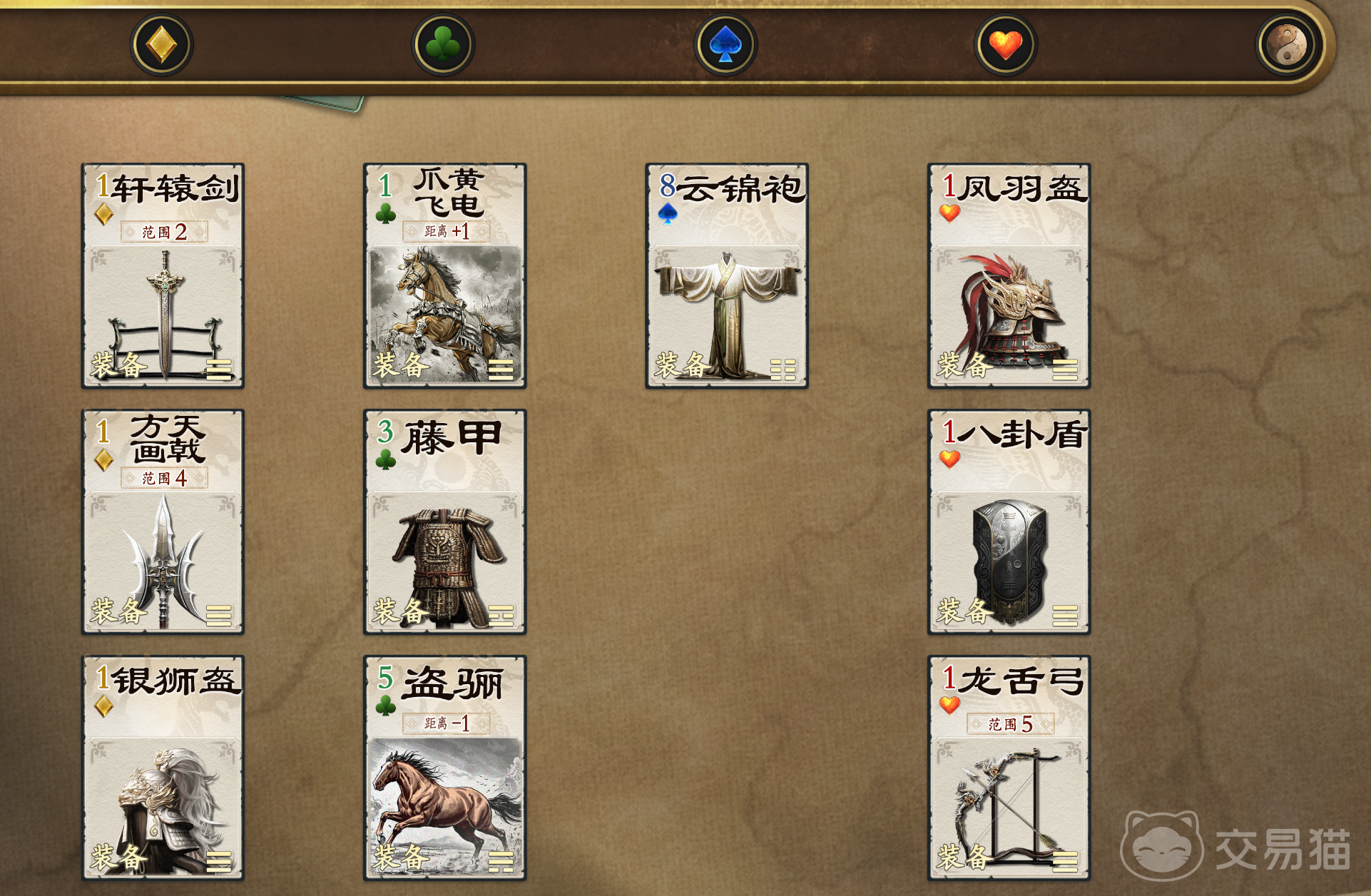The height and width of the screenshot is (896, 1371).
Task: Open the 爪黄飞电 horse card
Action: point(445,275)
